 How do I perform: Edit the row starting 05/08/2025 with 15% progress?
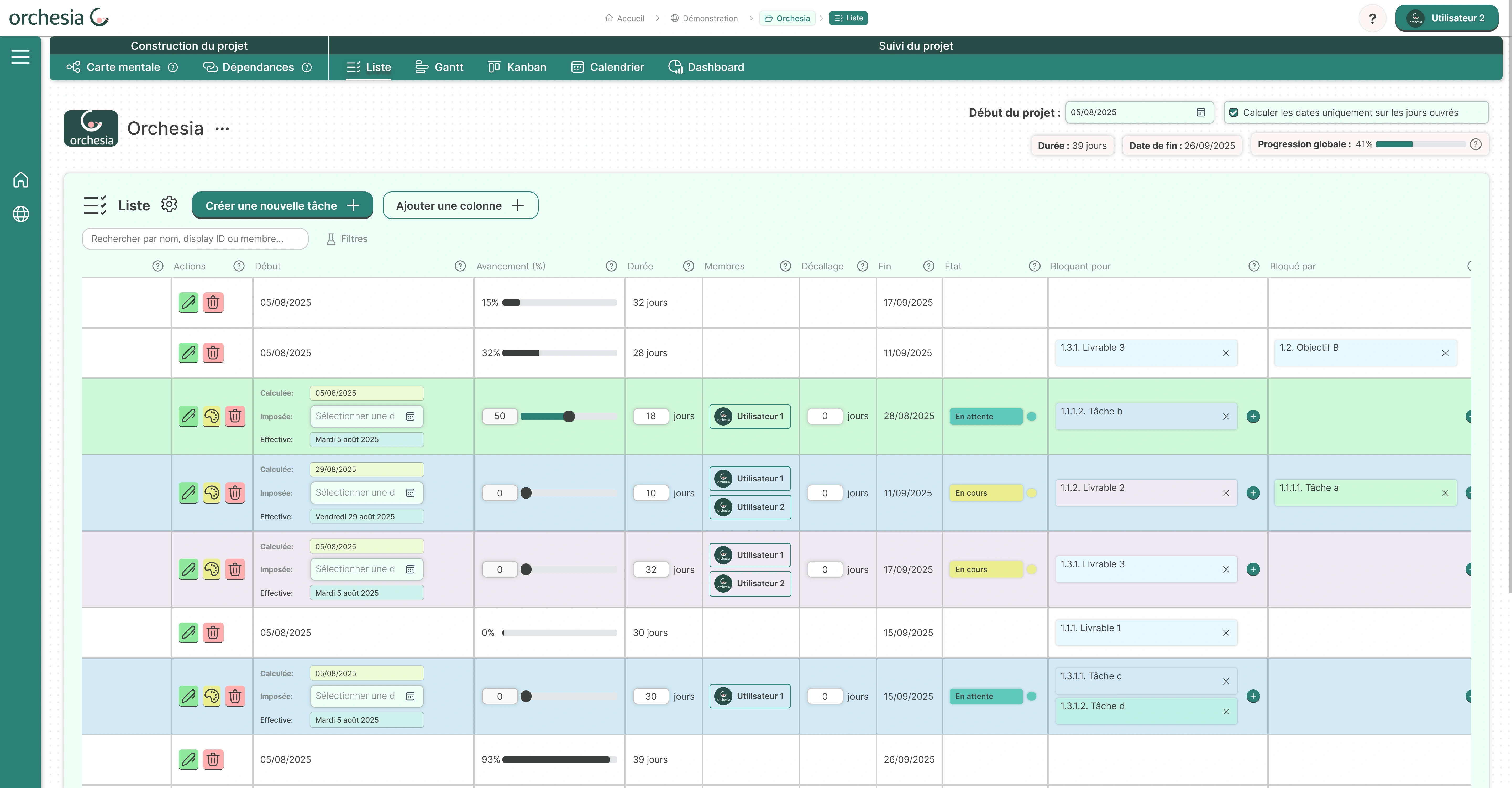tap(188, 302)
